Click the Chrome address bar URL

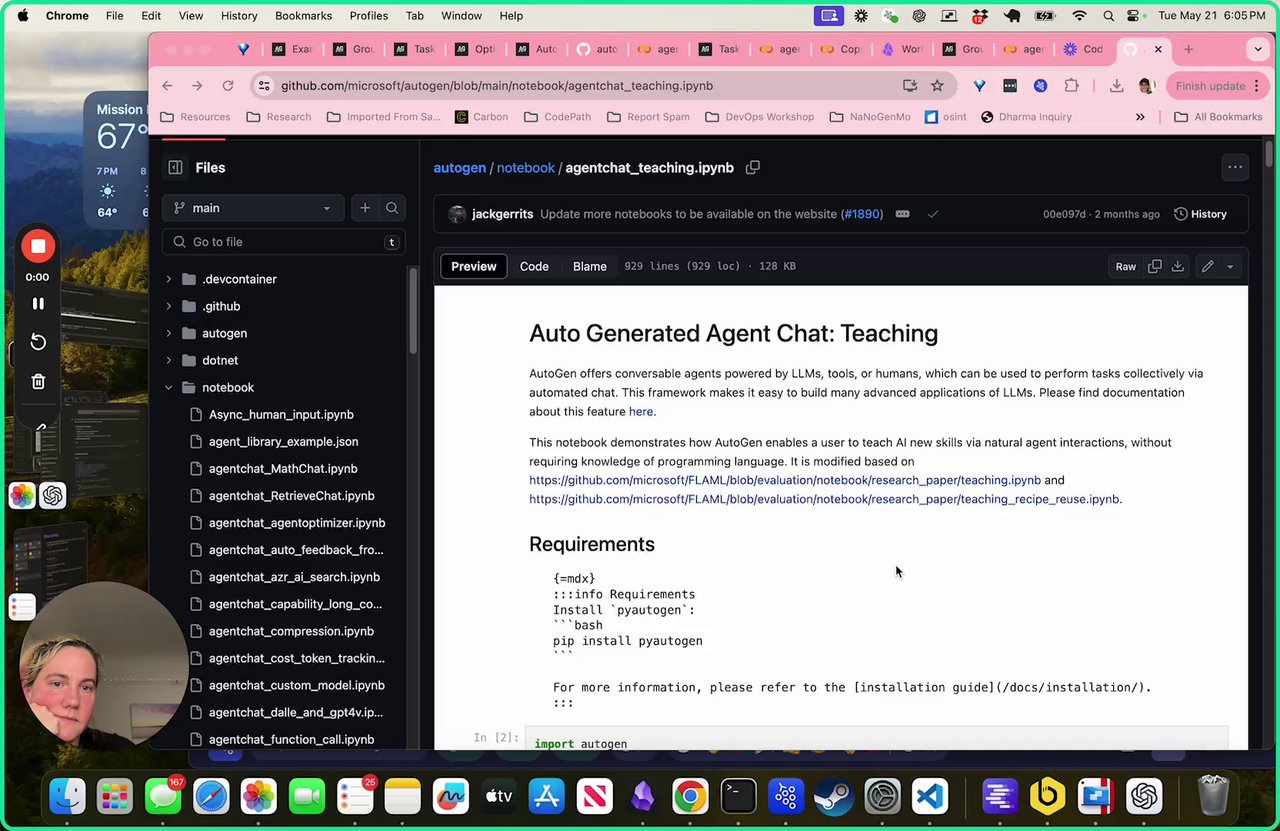[497, 86]
